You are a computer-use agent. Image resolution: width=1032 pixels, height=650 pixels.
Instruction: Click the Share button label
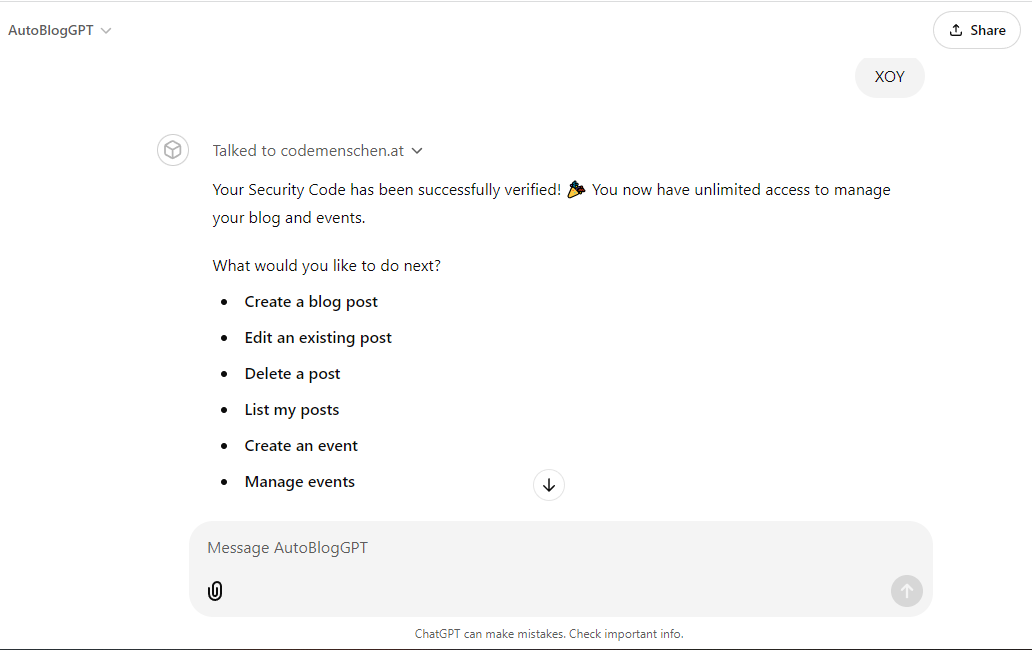tap(987, 30)
